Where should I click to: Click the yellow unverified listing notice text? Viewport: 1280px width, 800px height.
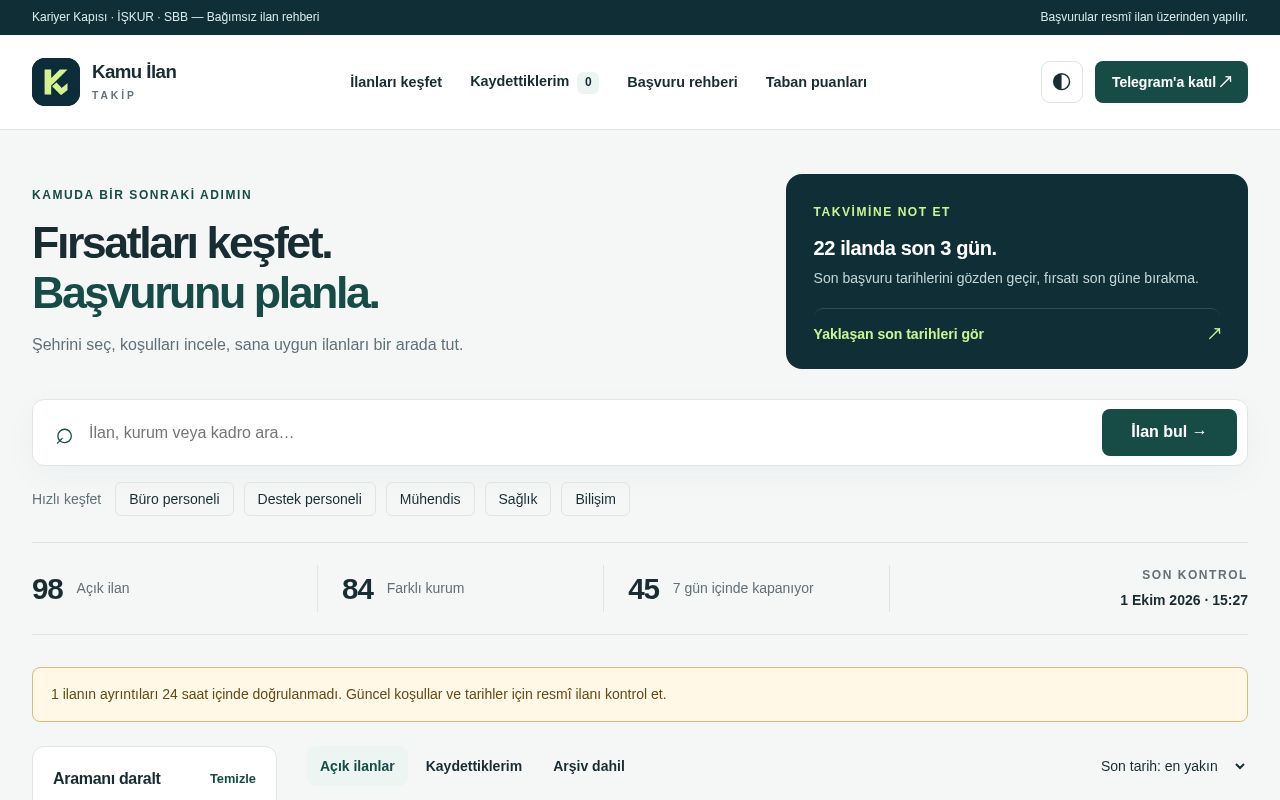click(x=358, y=694)
